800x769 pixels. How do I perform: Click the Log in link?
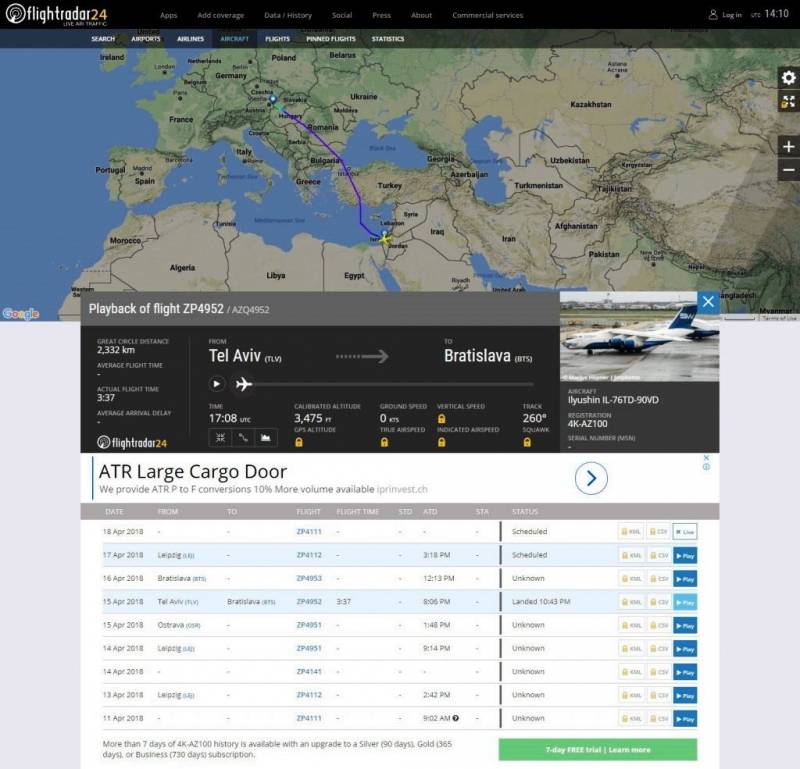click(x=732, y=15)
